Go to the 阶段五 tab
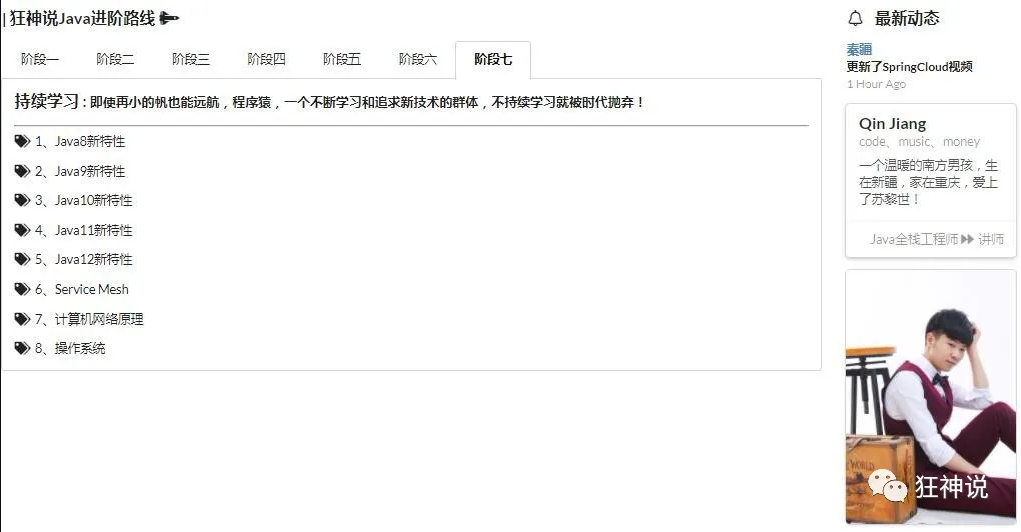This screenshot has height=532, width=1021. (x=342, y=59)
